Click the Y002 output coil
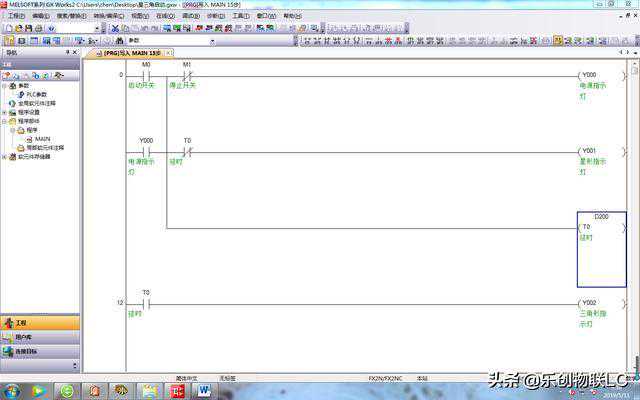The width and height of the screenshot is (640, 400). coord(588,302)
